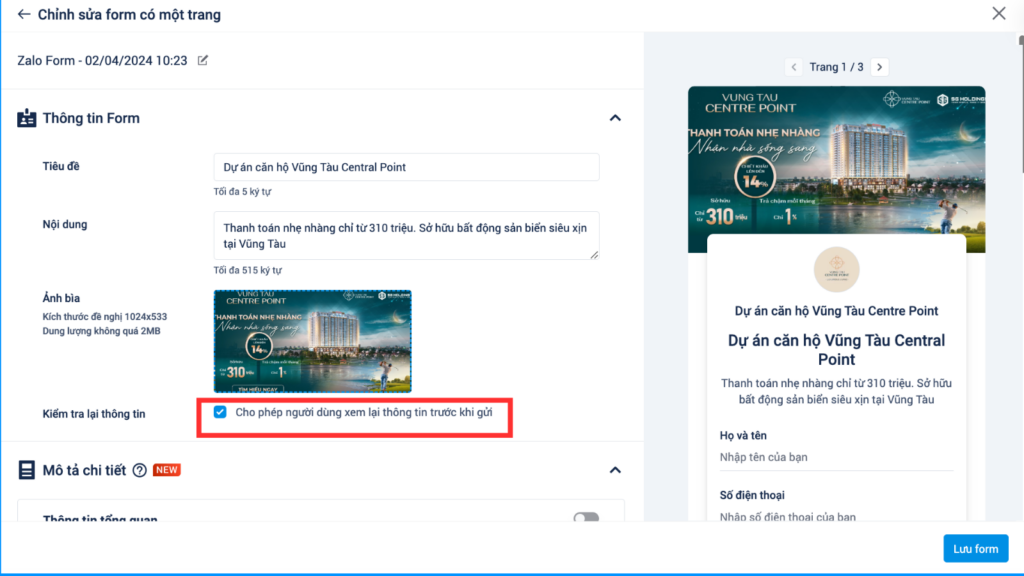The height and width of the screenshot is (576, 1024).
Task: Close the form editor with the X
Action: [999, 13]
